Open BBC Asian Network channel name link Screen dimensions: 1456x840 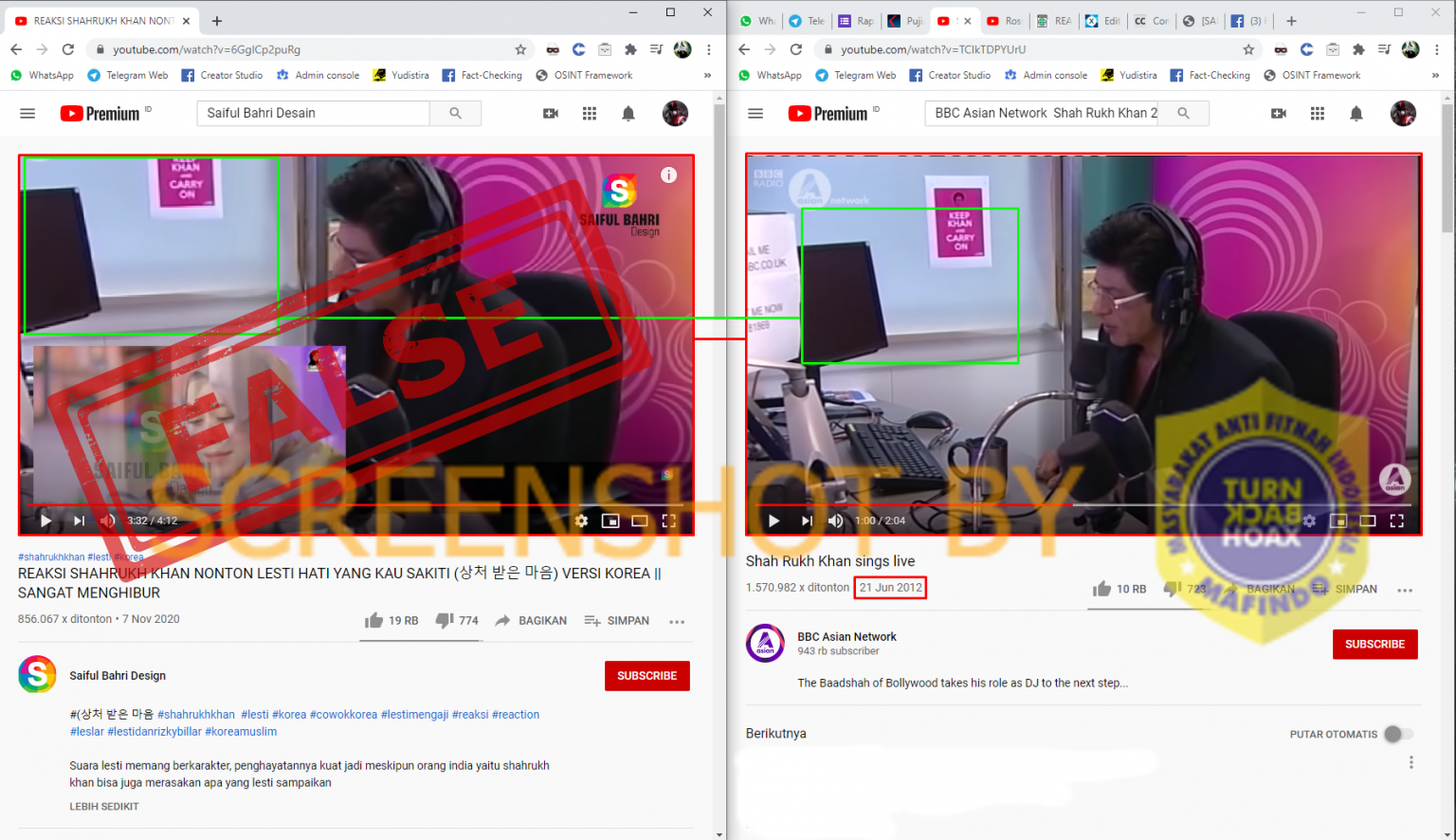click(846, 637)
